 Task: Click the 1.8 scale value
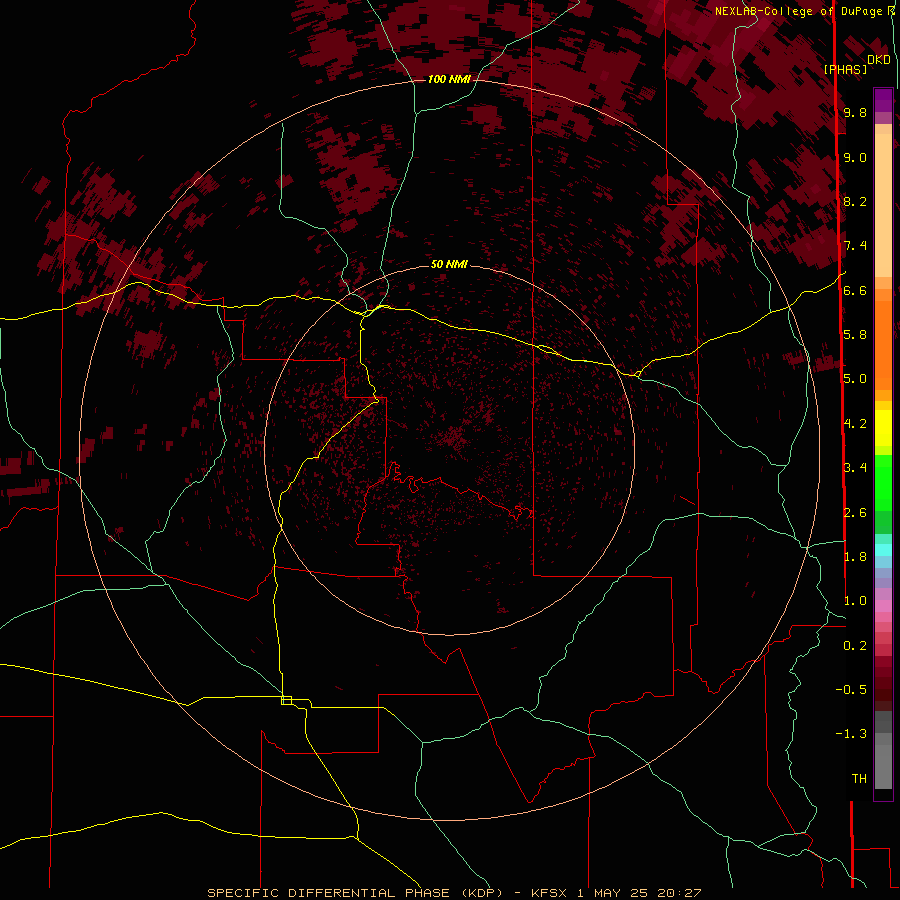click(855, 557)
